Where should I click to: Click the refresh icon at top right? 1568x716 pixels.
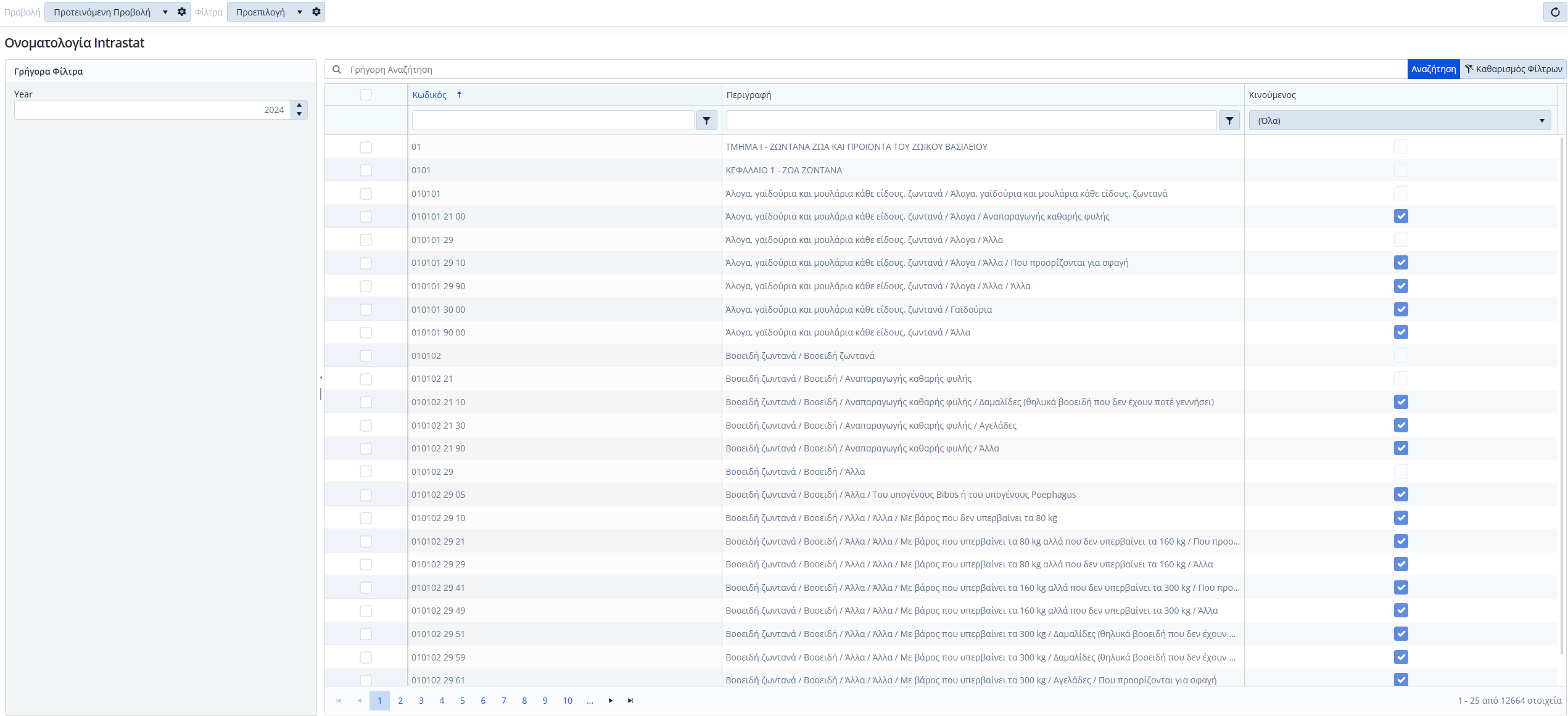point(1554,12)
